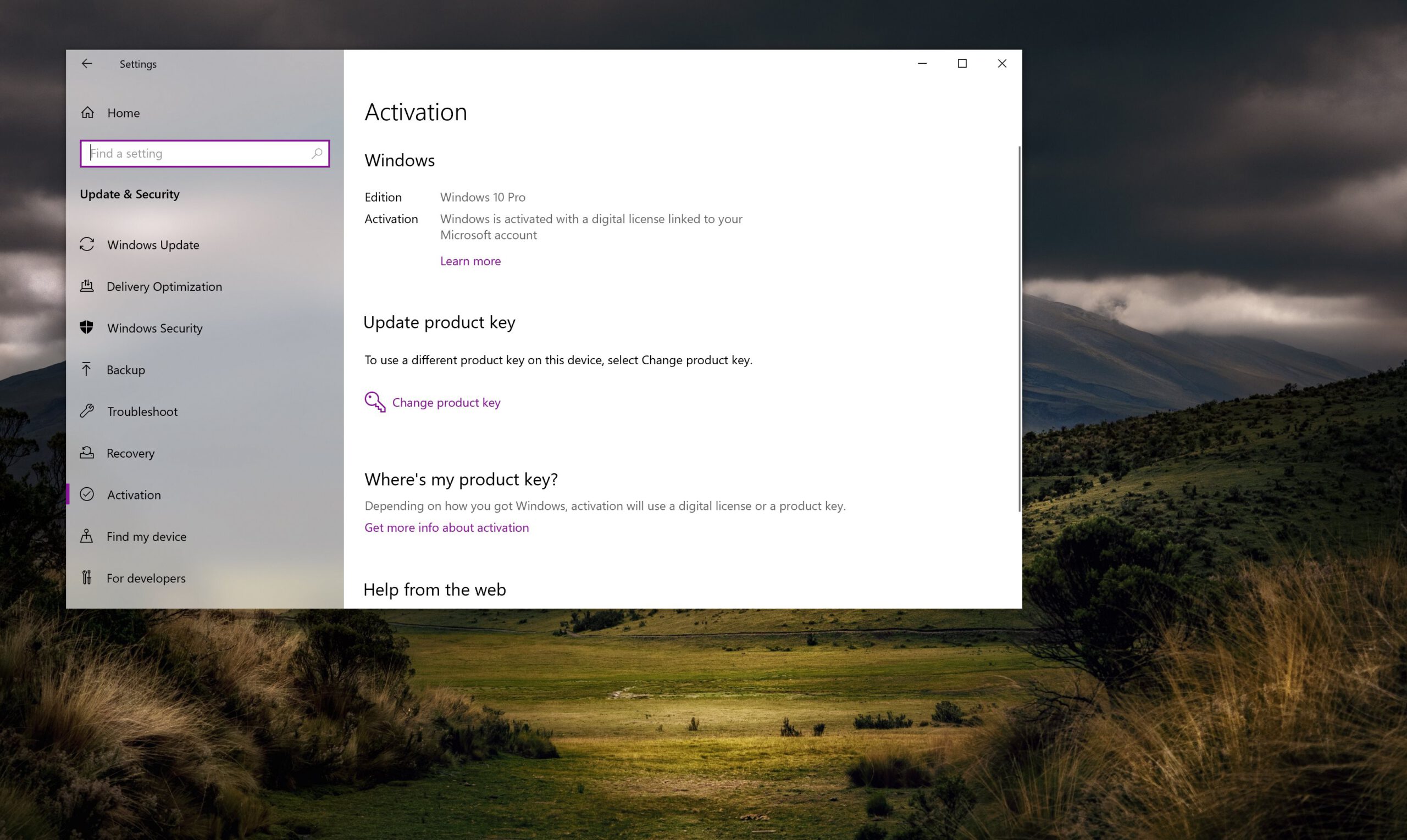Open Find my device settings
The width and height of the screenshot is (1407, 840).
204,536
